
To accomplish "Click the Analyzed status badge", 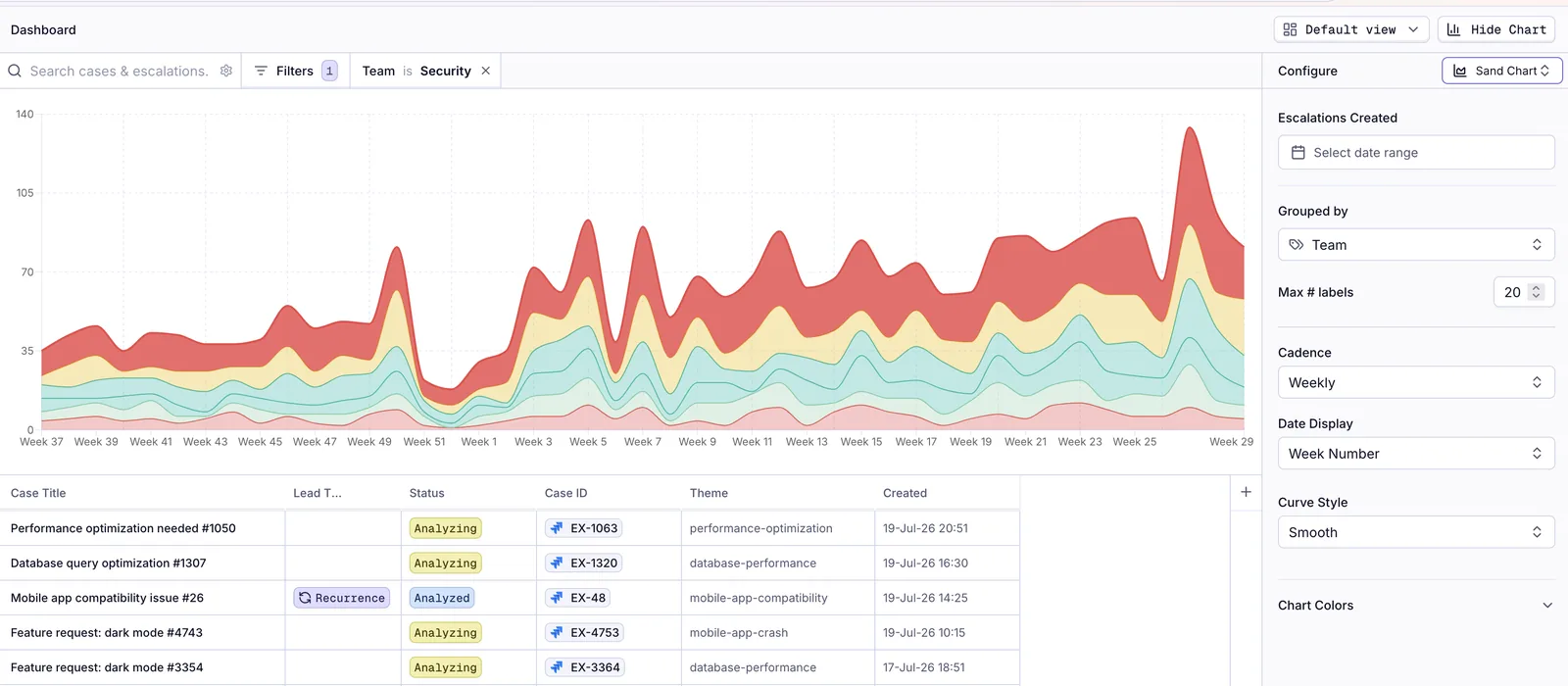I will click(x=442, y=598).
